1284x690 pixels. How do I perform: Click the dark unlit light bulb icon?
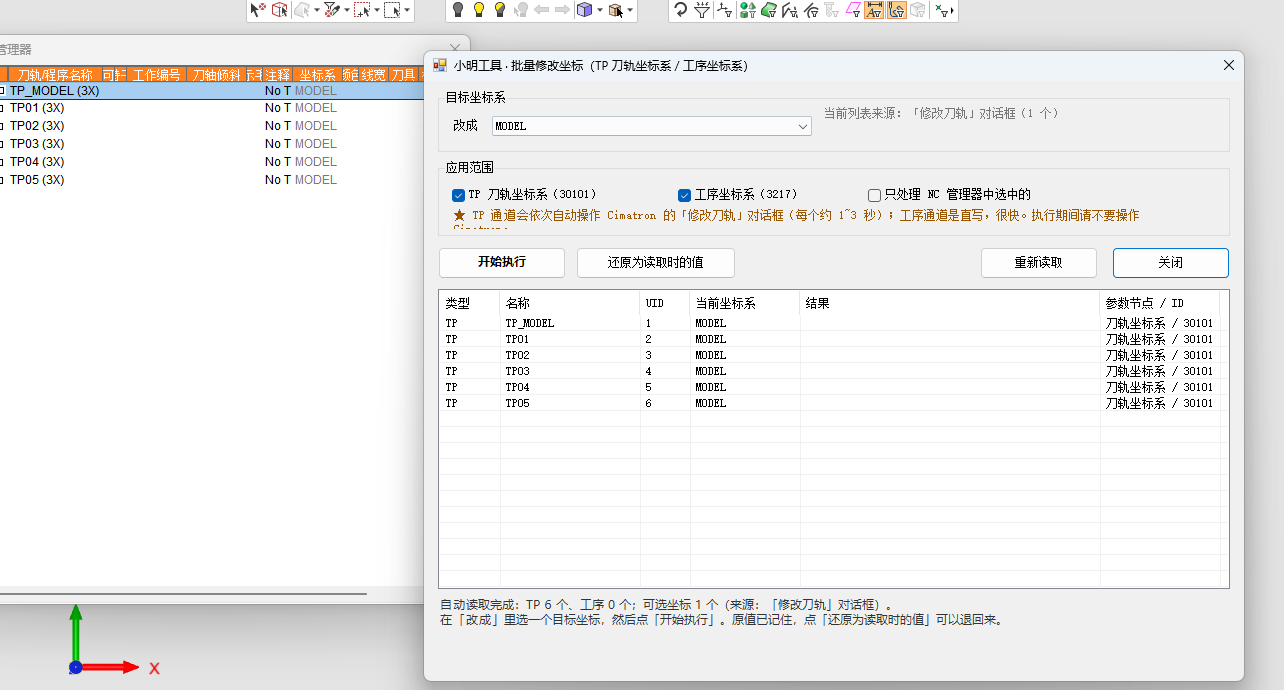pos(458,10)
